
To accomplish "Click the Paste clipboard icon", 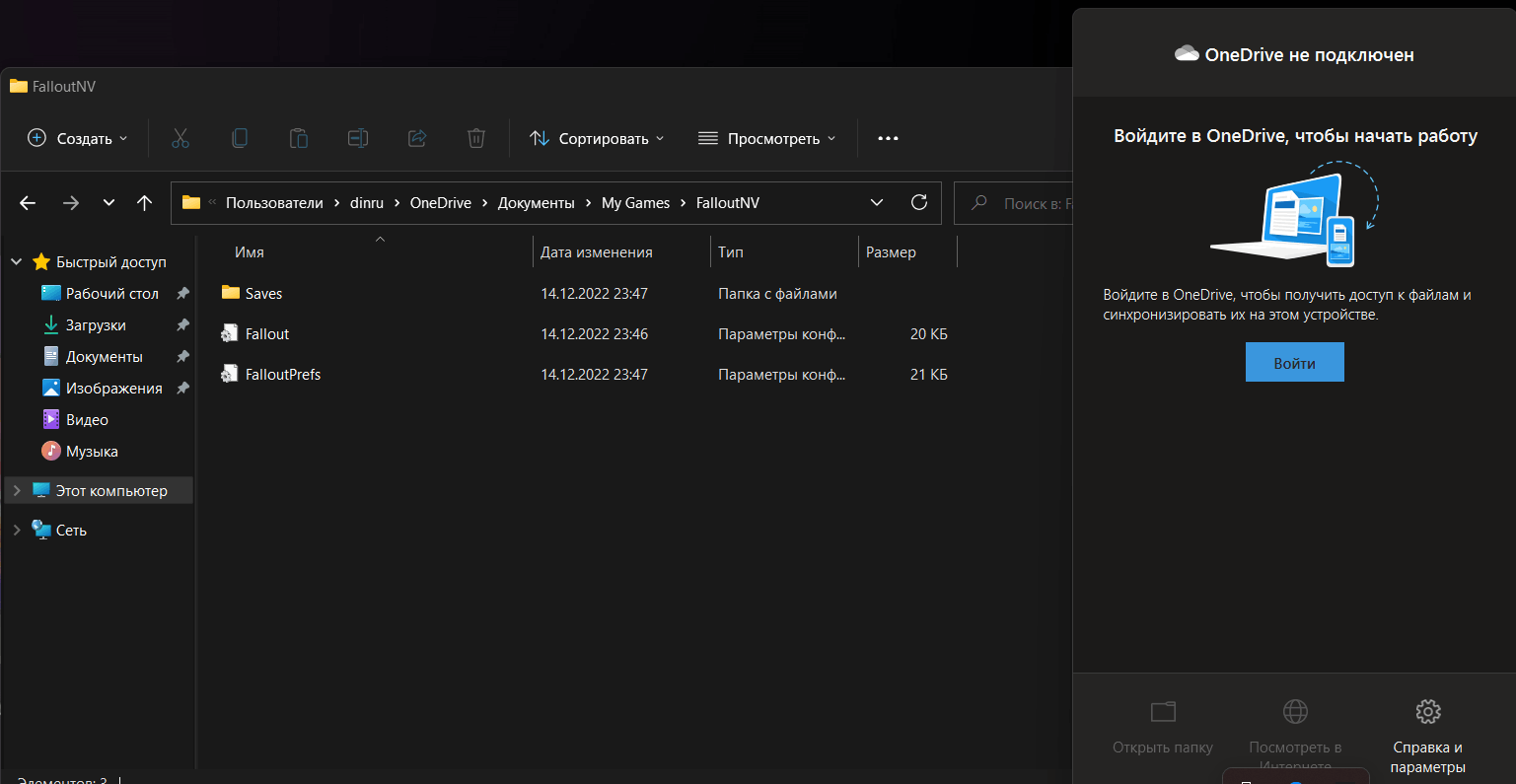I will [299, 138].
